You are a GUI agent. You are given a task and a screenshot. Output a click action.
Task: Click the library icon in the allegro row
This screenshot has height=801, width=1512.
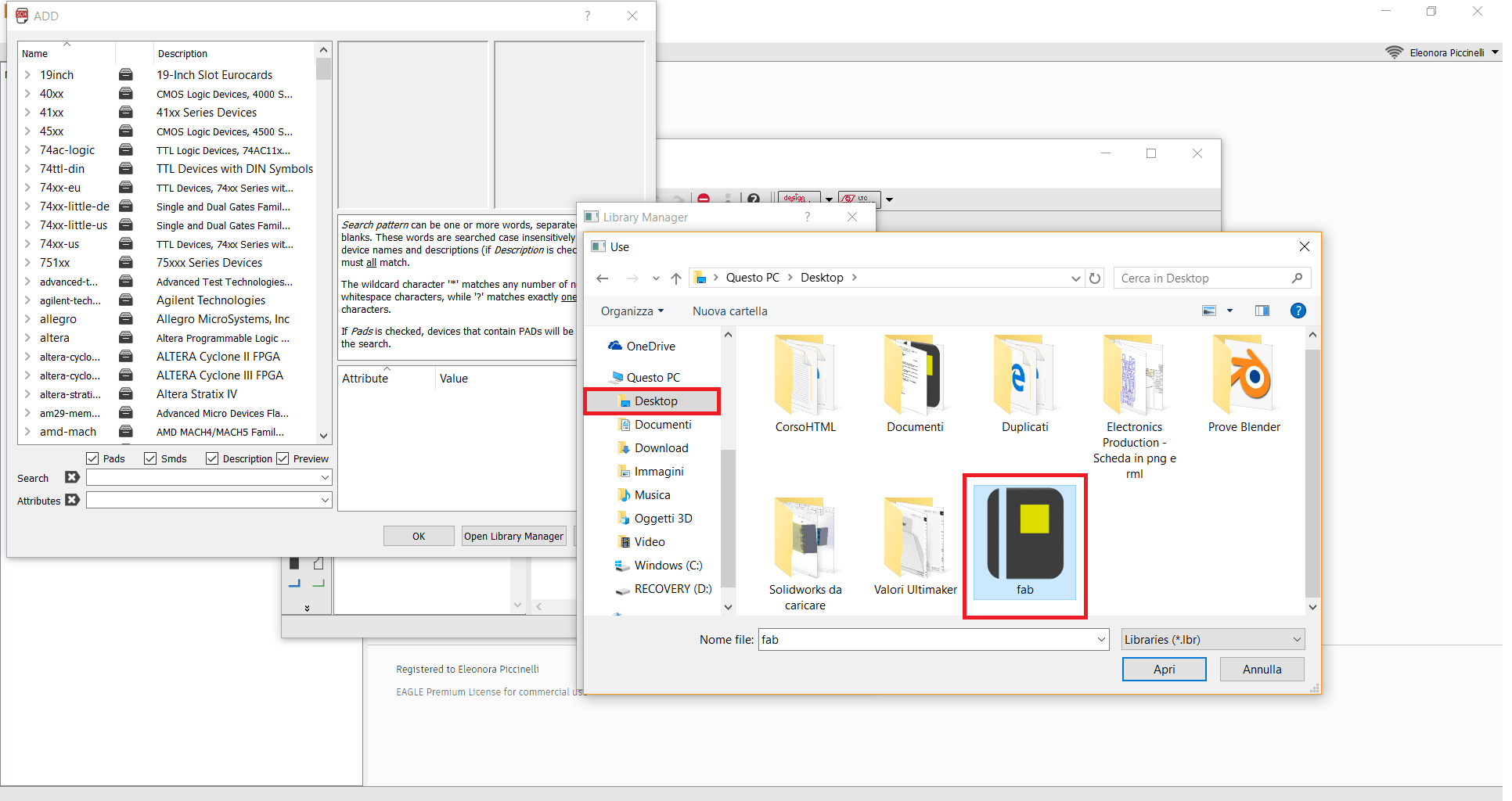click(125, 318)
